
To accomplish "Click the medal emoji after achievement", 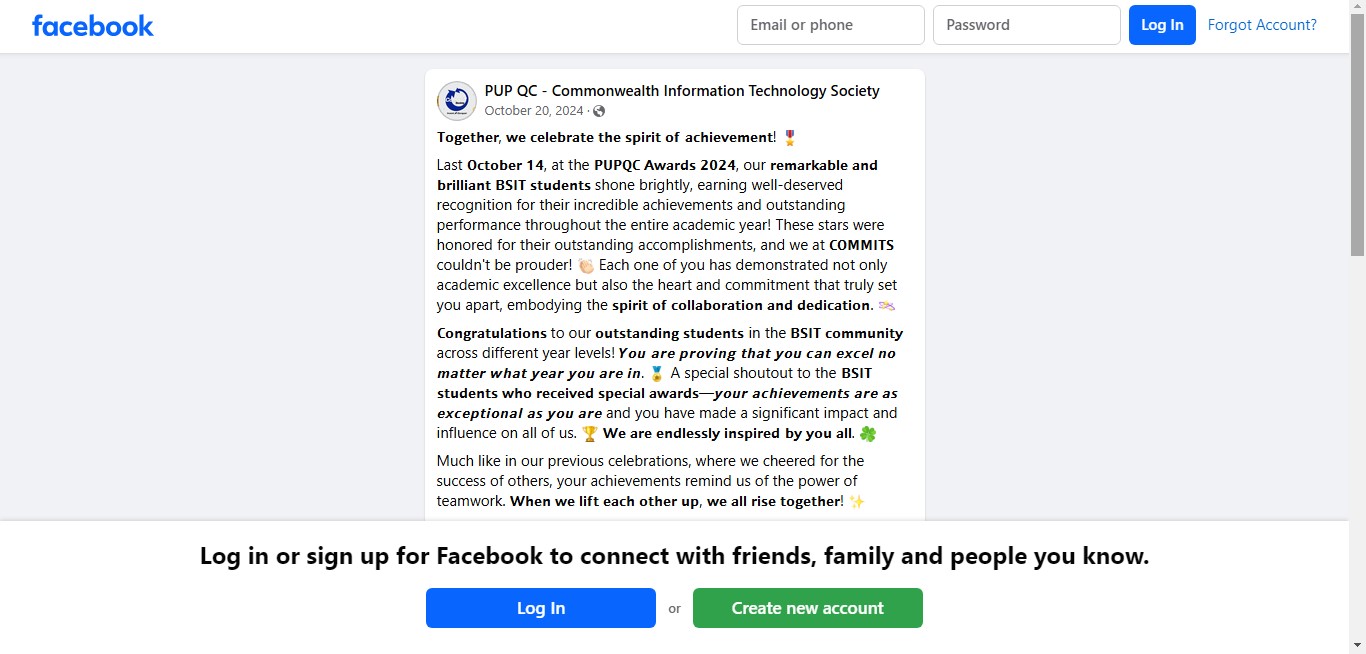I will tap(790, 138).
